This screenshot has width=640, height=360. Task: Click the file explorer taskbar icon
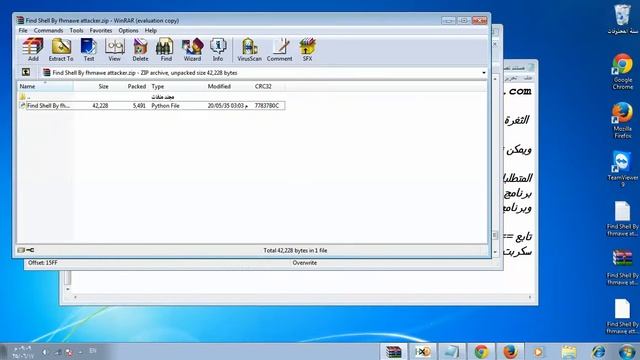click(569, 352)
